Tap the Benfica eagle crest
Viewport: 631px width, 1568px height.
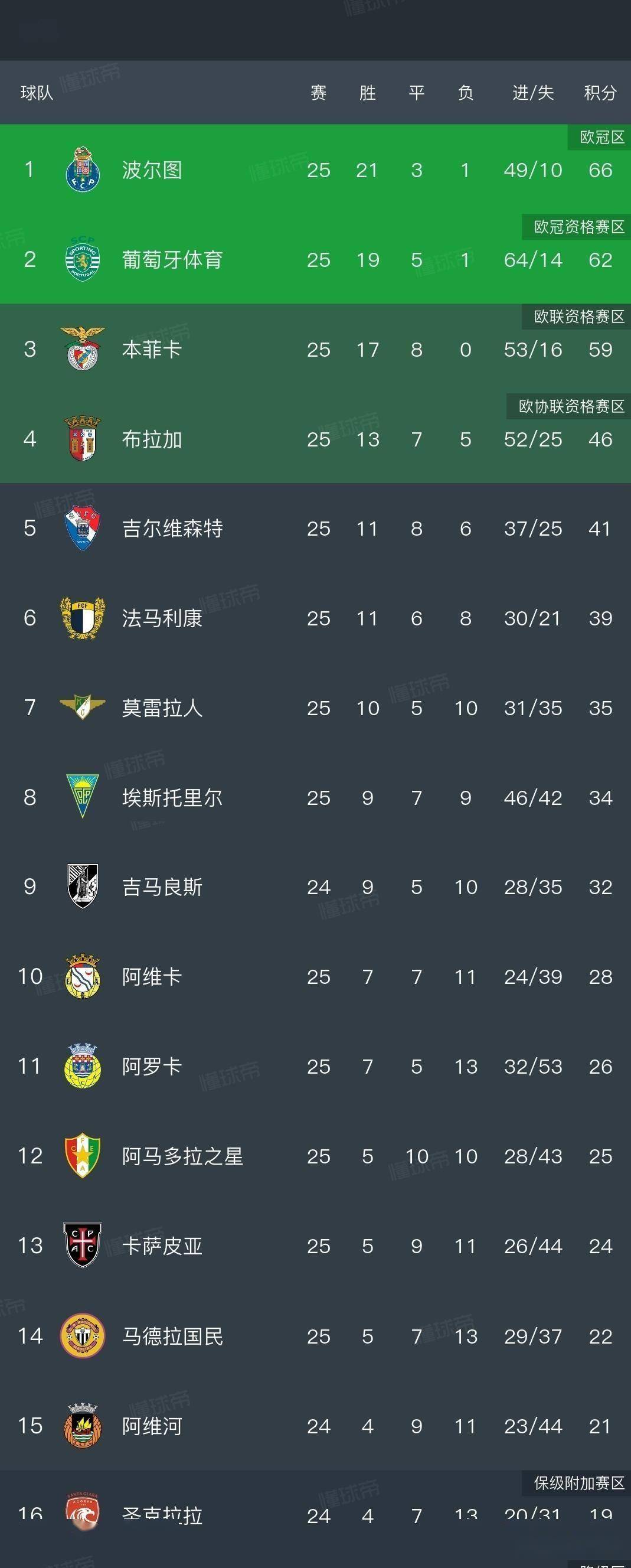[82, 349]
